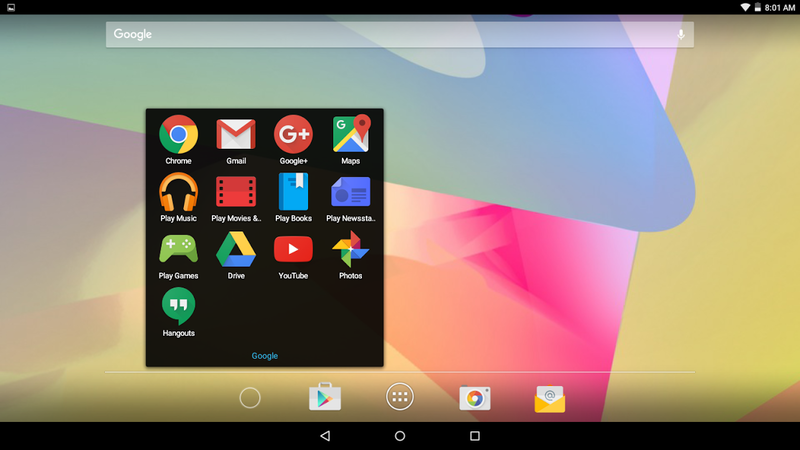The height and width of the screenshot is (450, 800).
Task: Tap the Back navigation button
Action: point(325,436)
